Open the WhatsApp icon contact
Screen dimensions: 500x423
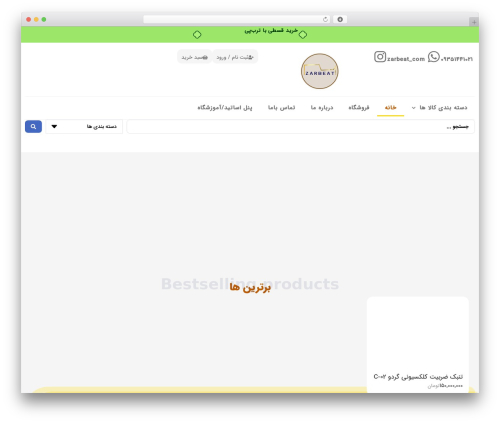(434, 57)
